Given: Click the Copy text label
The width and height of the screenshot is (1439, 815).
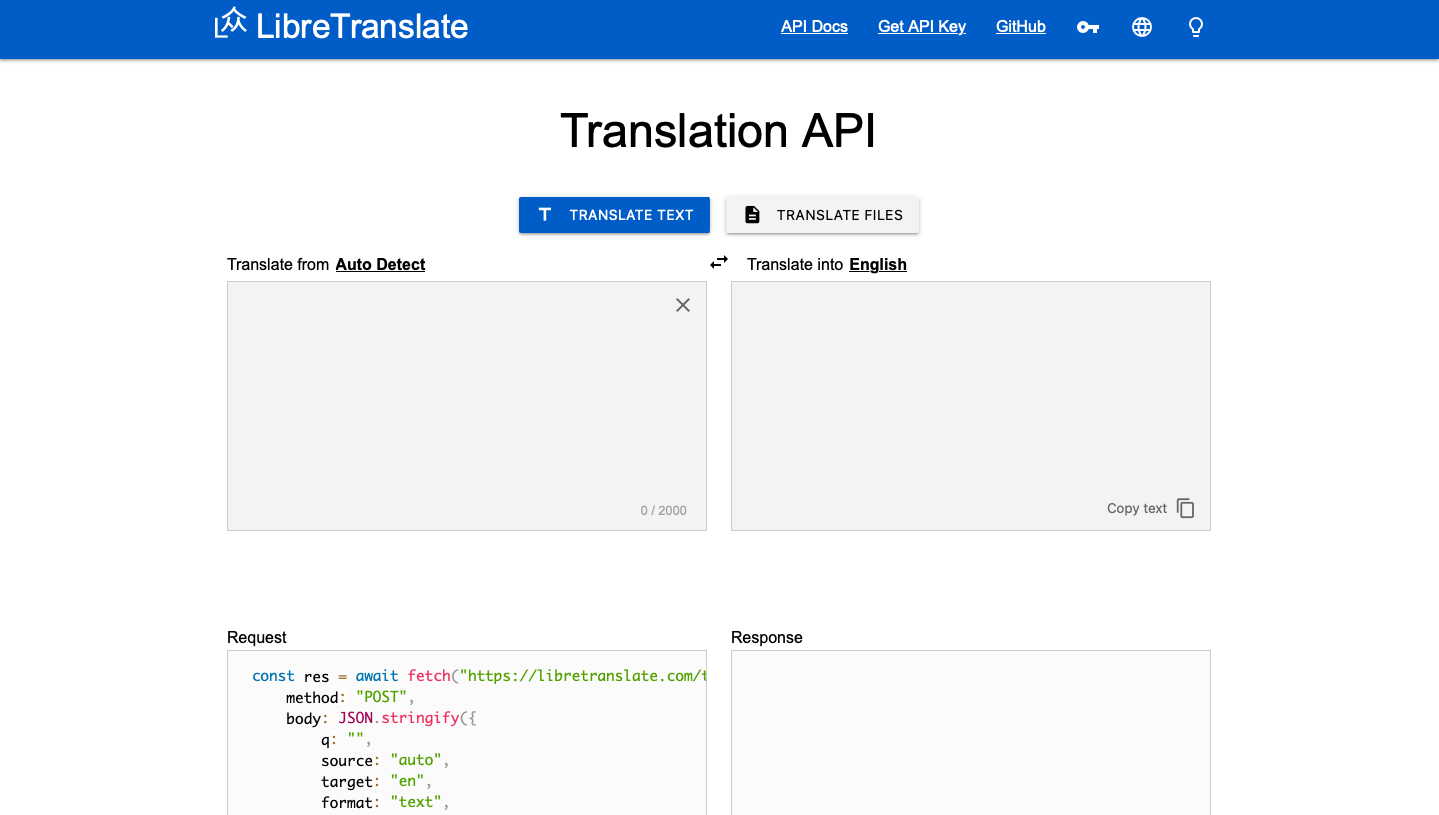Looking at the screenshot, I should (x=1137, y=508).
